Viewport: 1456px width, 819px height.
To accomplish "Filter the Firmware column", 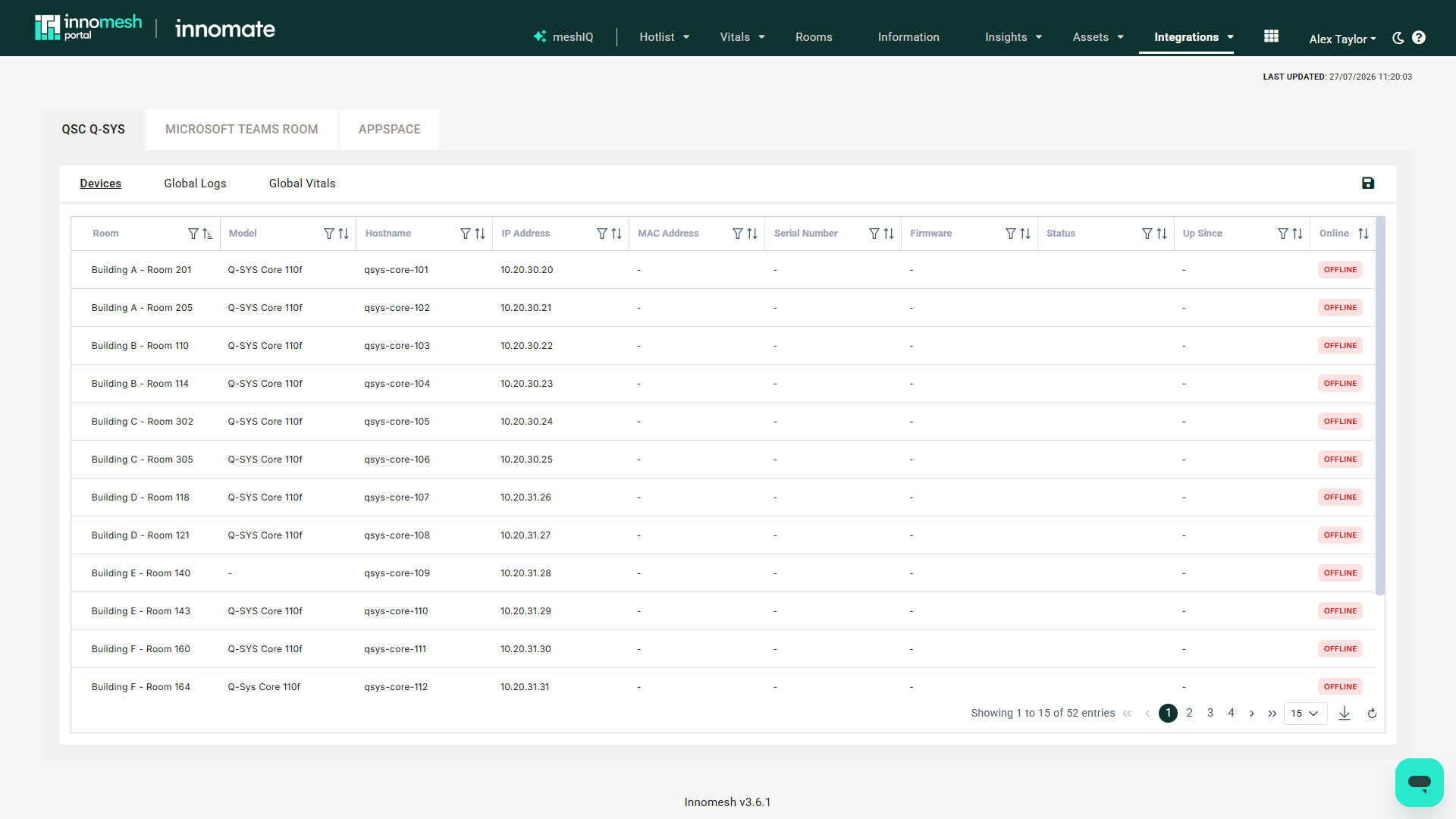I will click(x=1011, y=234).
